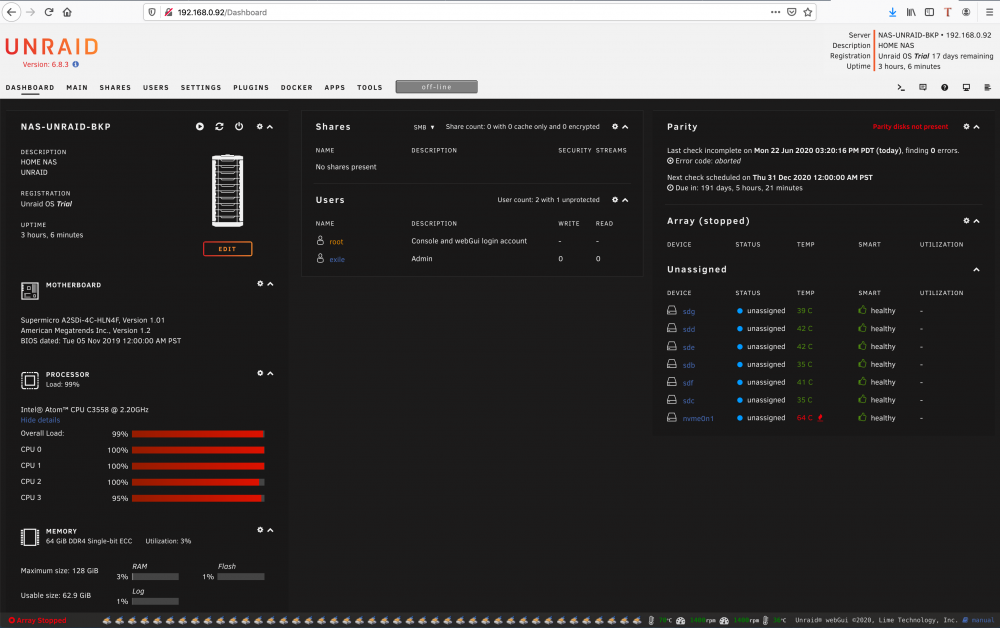Open the Shares panel gear icon
This screenshot has height=628, width=1000.
(x=615, y=127)
